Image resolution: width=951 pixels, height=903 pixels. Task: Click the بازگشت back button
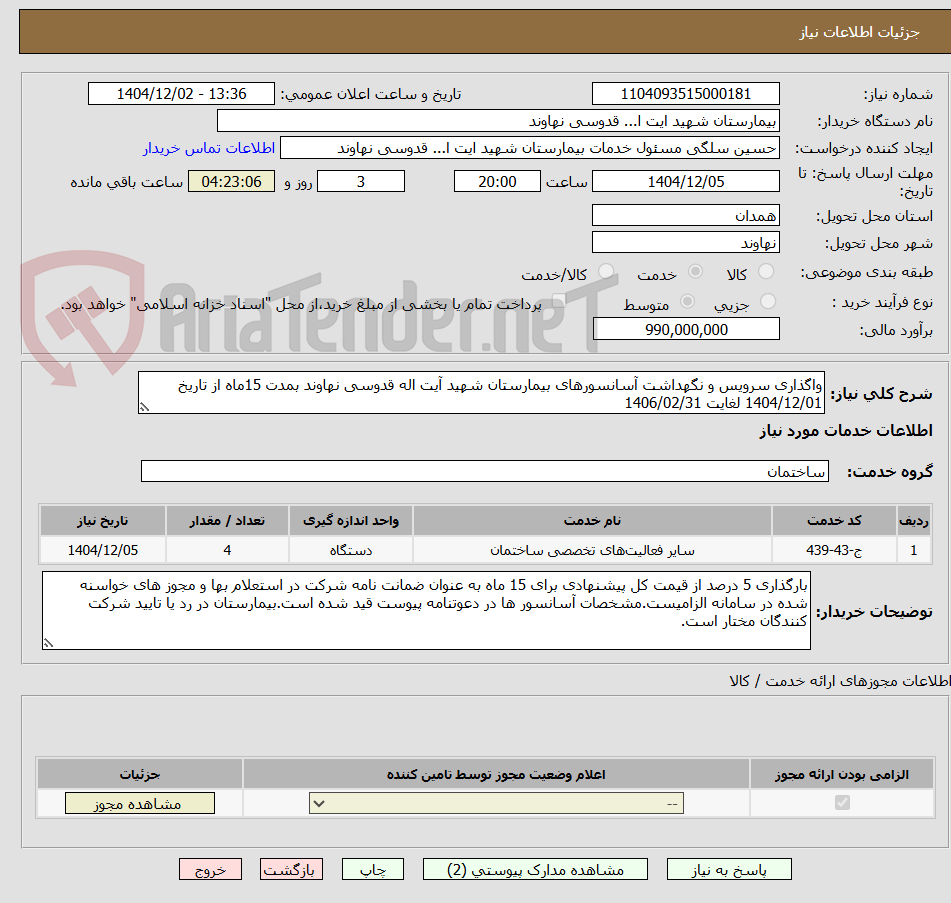[291, 870]
